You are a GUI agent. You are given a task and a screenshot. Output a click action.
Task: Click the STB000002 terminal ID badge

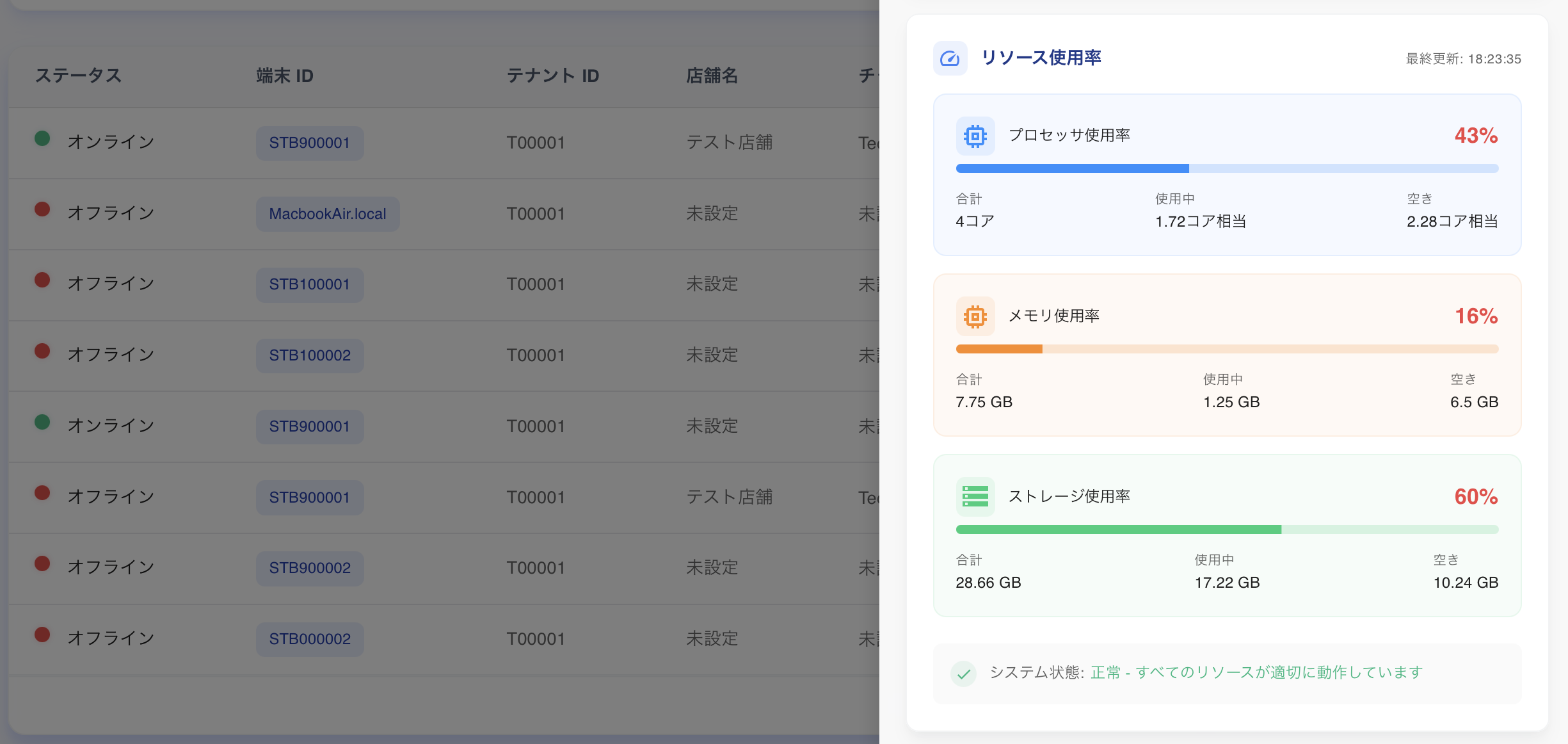(309, 639)
